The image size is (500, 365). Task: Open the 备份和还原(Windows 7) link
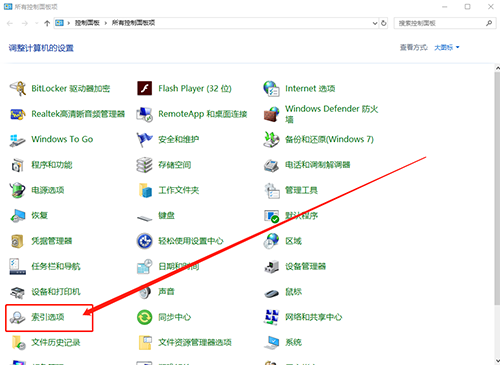pyautogui.click(x=329, y=139)
